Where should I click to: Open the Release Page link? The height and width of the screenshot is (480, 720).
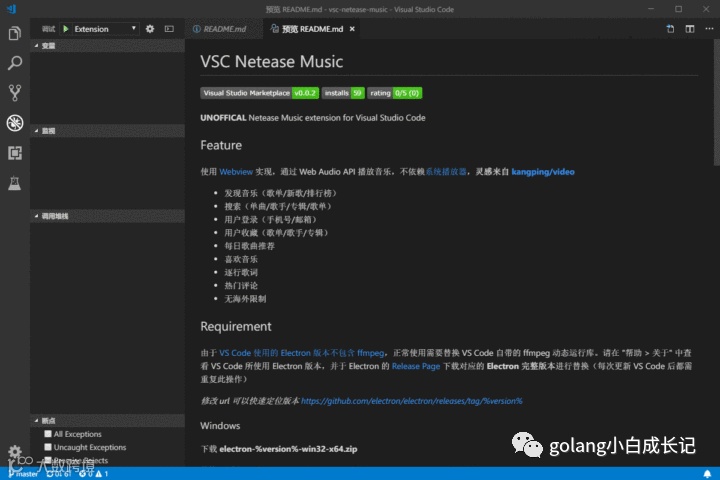416,366
